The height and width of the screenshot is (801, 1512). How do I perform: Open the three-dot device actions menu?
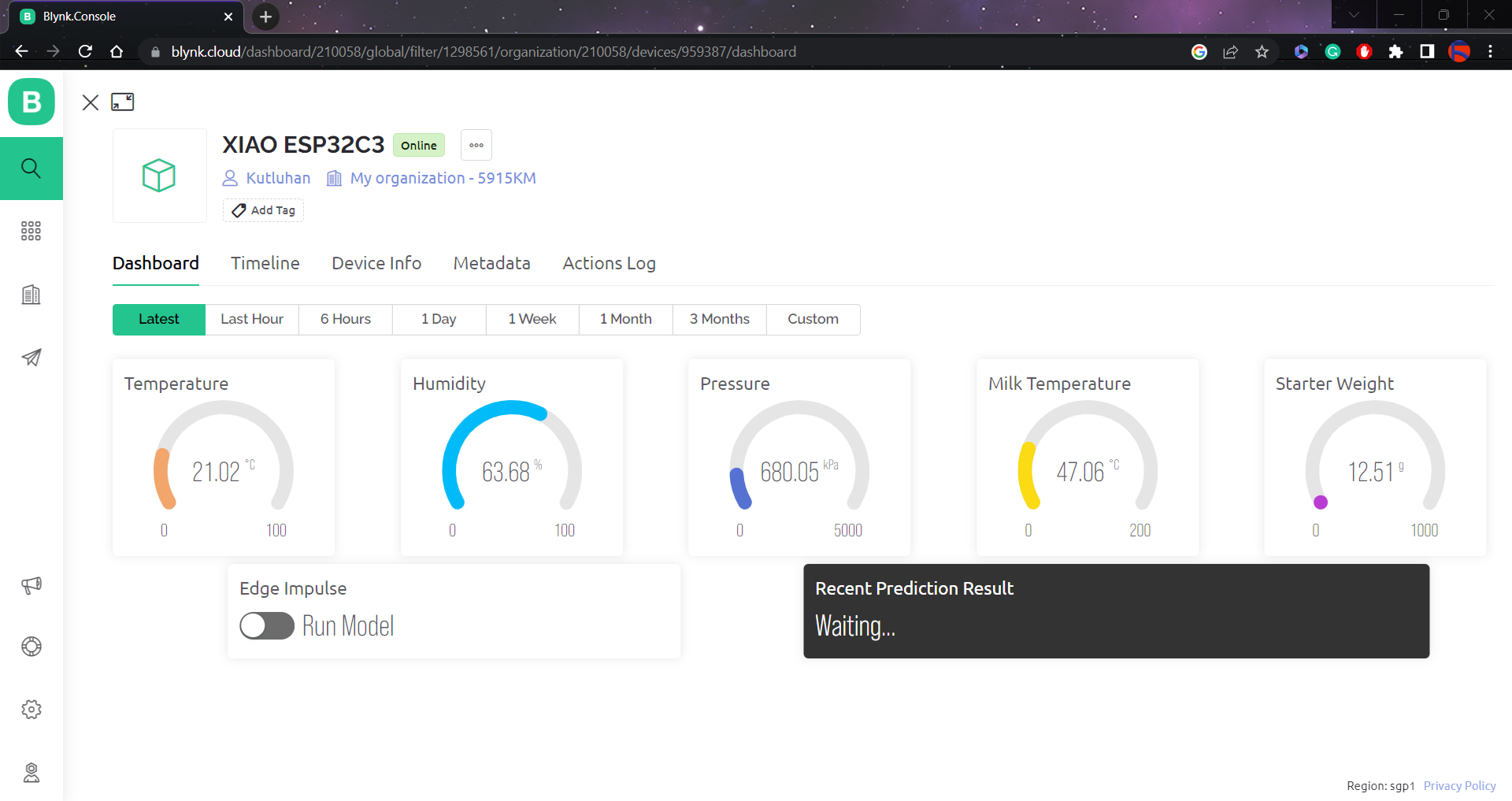pyautogui.click(x=476, y=145)
